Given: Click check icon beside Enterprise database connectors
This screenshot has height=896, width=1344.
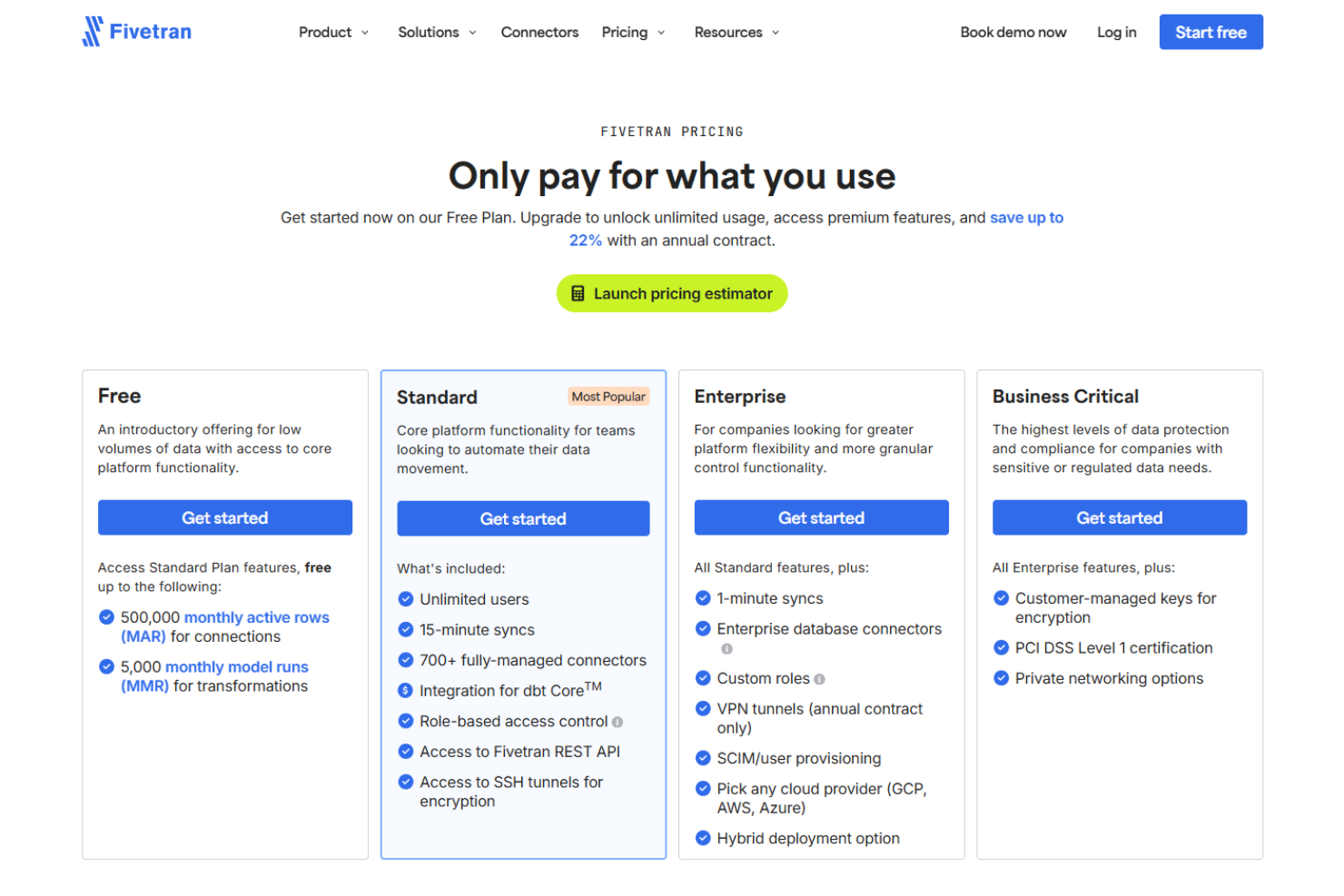Looking at the screenshot, I should pyautogui.click(x=703, y=628).
